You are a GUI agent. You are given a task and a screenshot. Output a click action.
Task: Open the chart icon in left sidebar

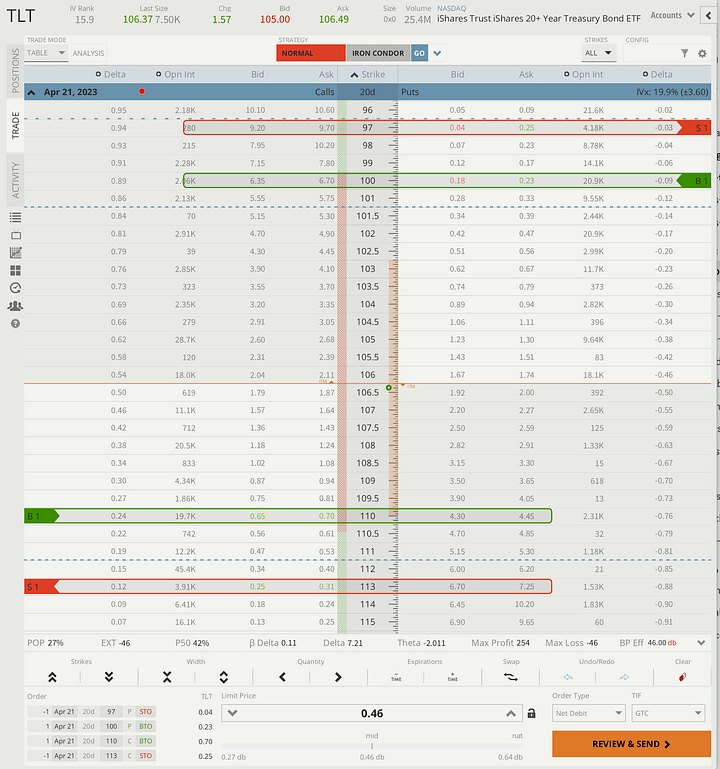point(15,253)
